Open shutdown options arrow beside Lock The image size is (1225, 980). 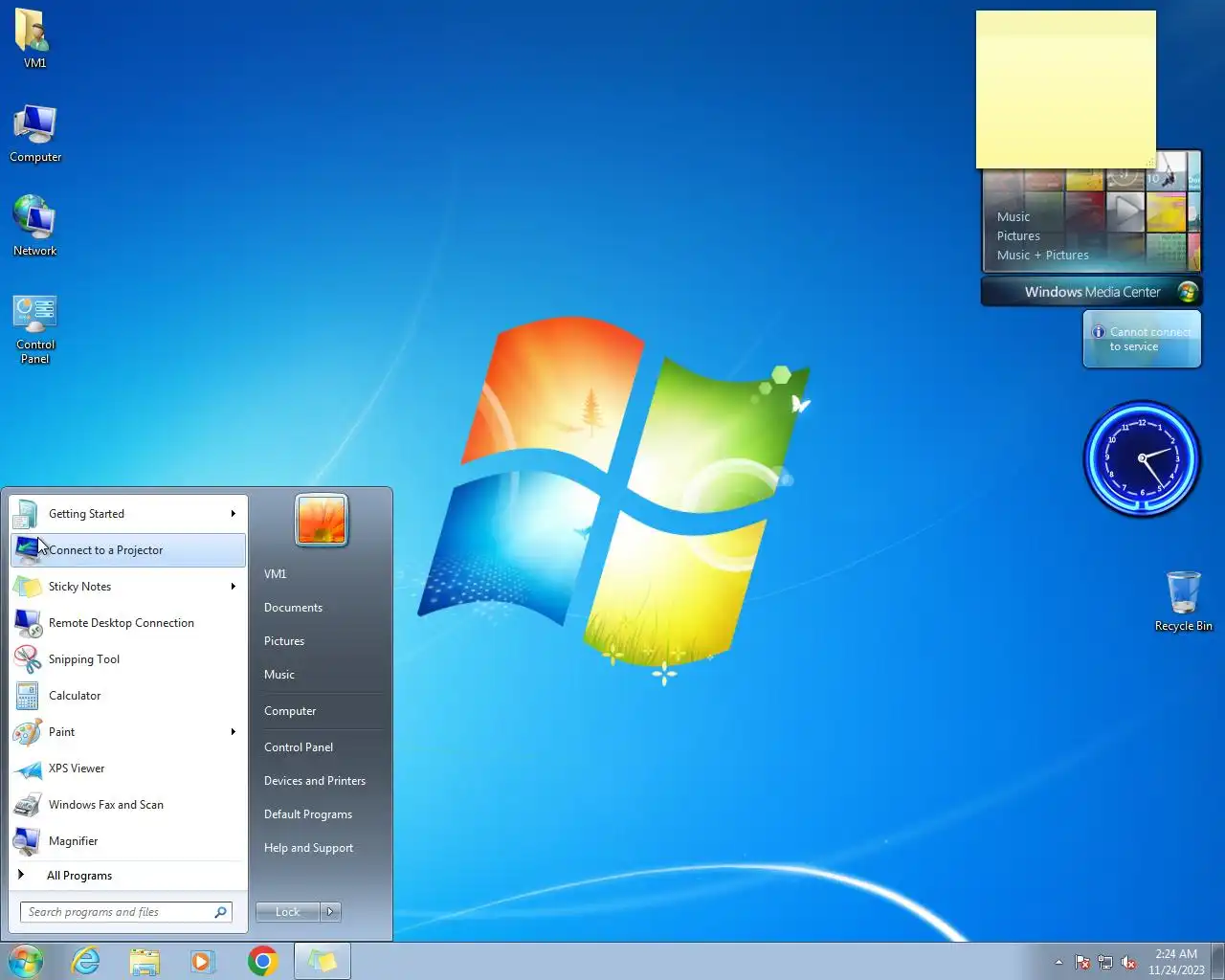330,912
